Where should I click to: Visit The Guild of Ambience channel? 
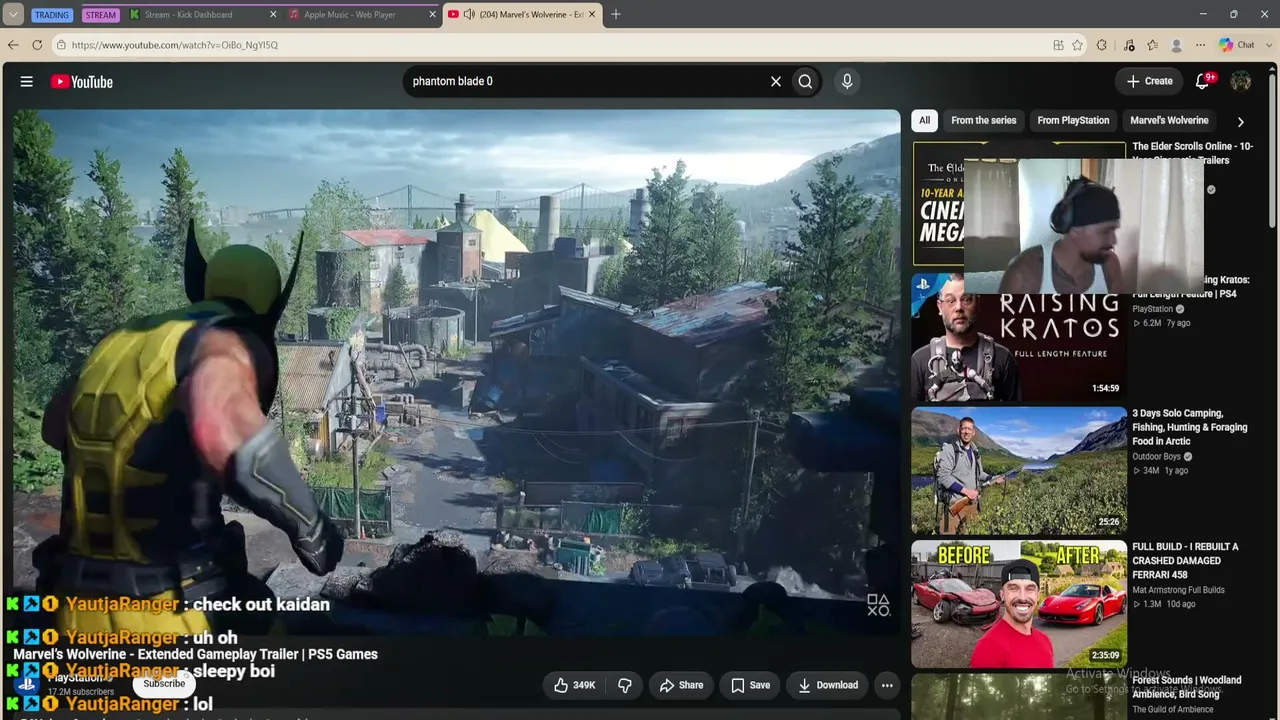point(1173,710)
